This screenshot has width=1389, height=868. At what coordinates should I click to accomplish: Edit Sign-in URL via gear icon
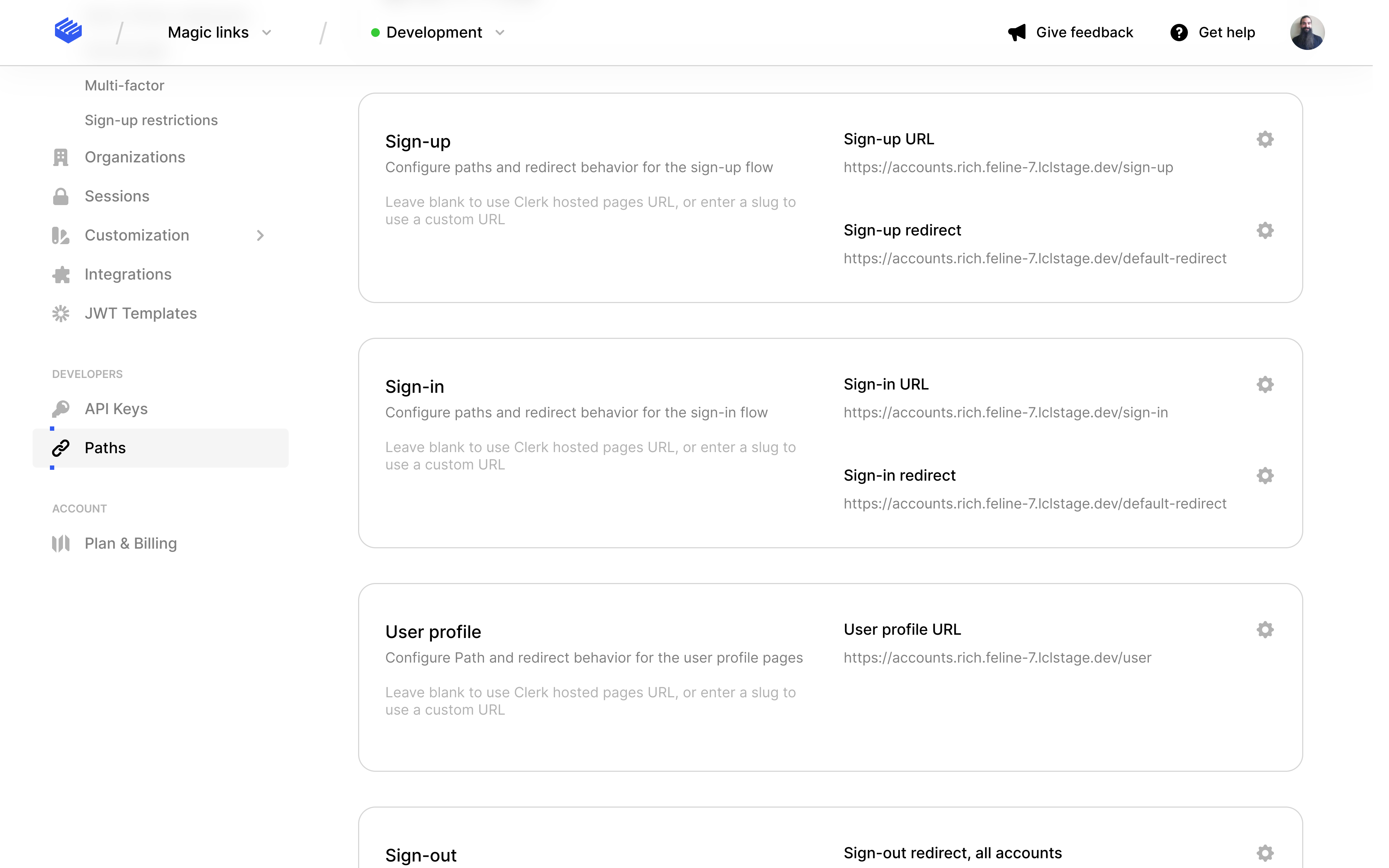pos(1265,384)
